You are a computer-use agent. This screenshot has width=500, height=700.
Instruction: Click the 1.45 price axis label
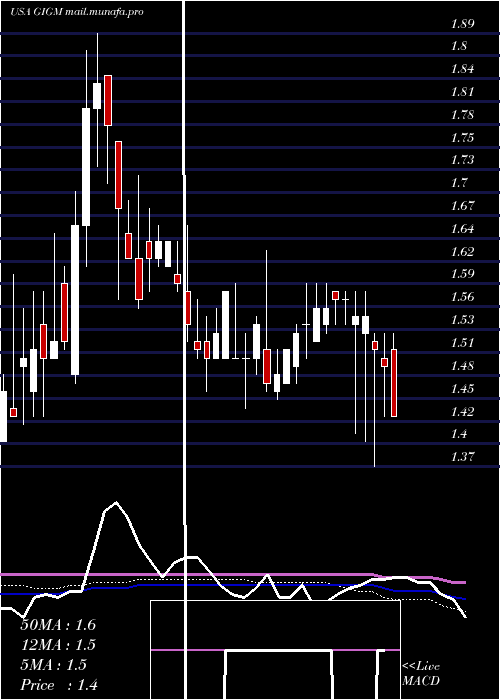pos(462,389)
